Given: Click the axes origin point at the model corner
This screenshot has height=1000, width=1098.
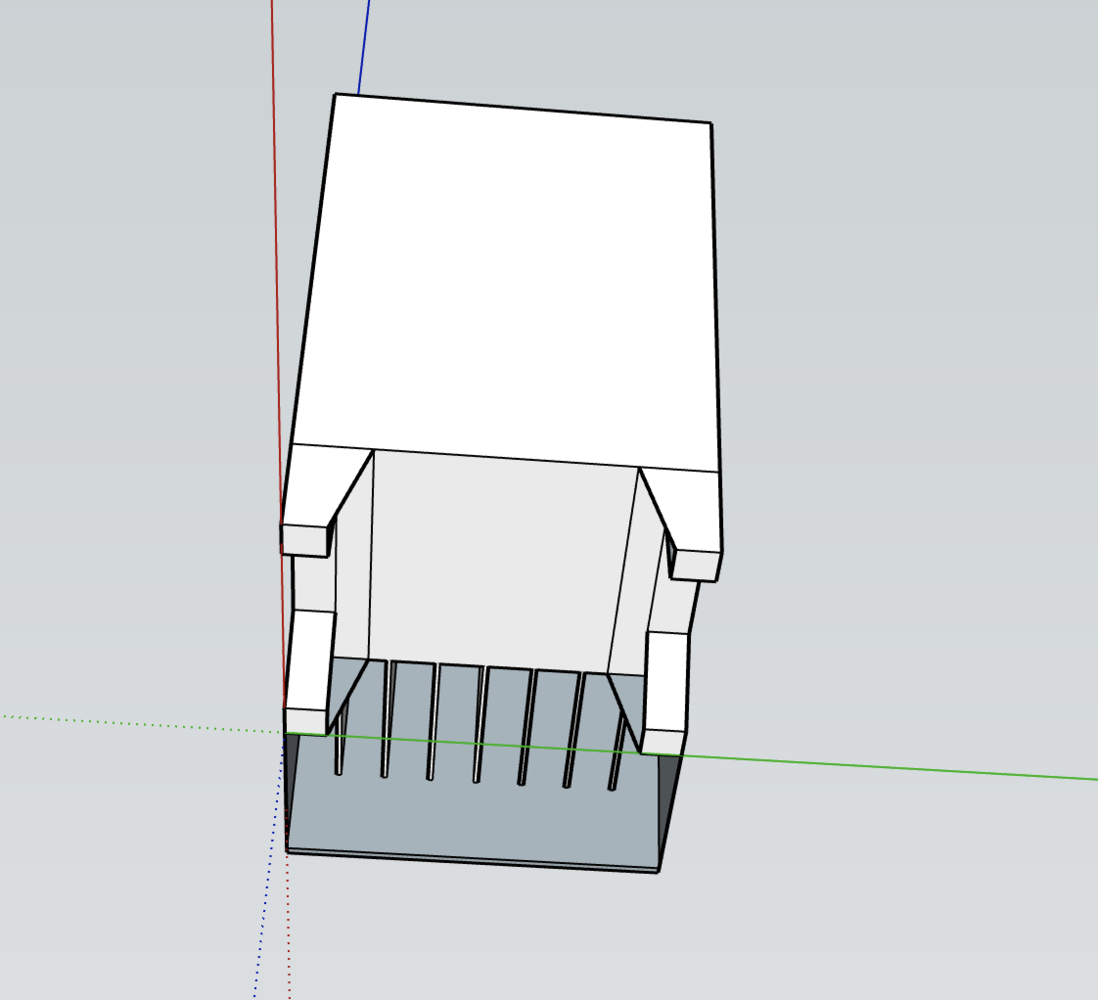Looking at the screenshot, I should pyautogui.click(x=285, y=733).
